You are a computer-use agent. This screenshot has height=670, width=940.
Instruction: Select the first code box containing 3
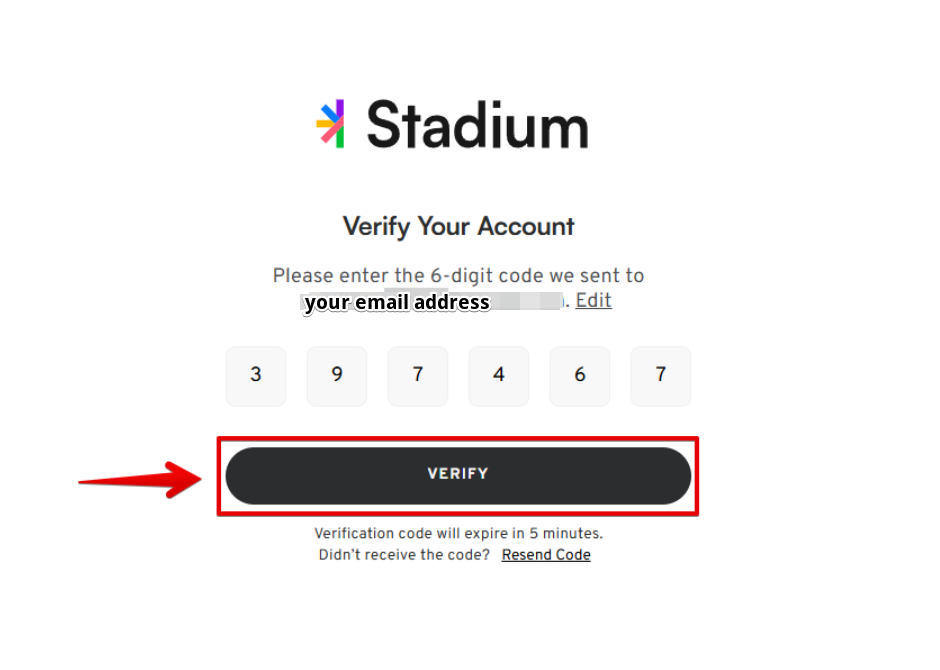256,376
